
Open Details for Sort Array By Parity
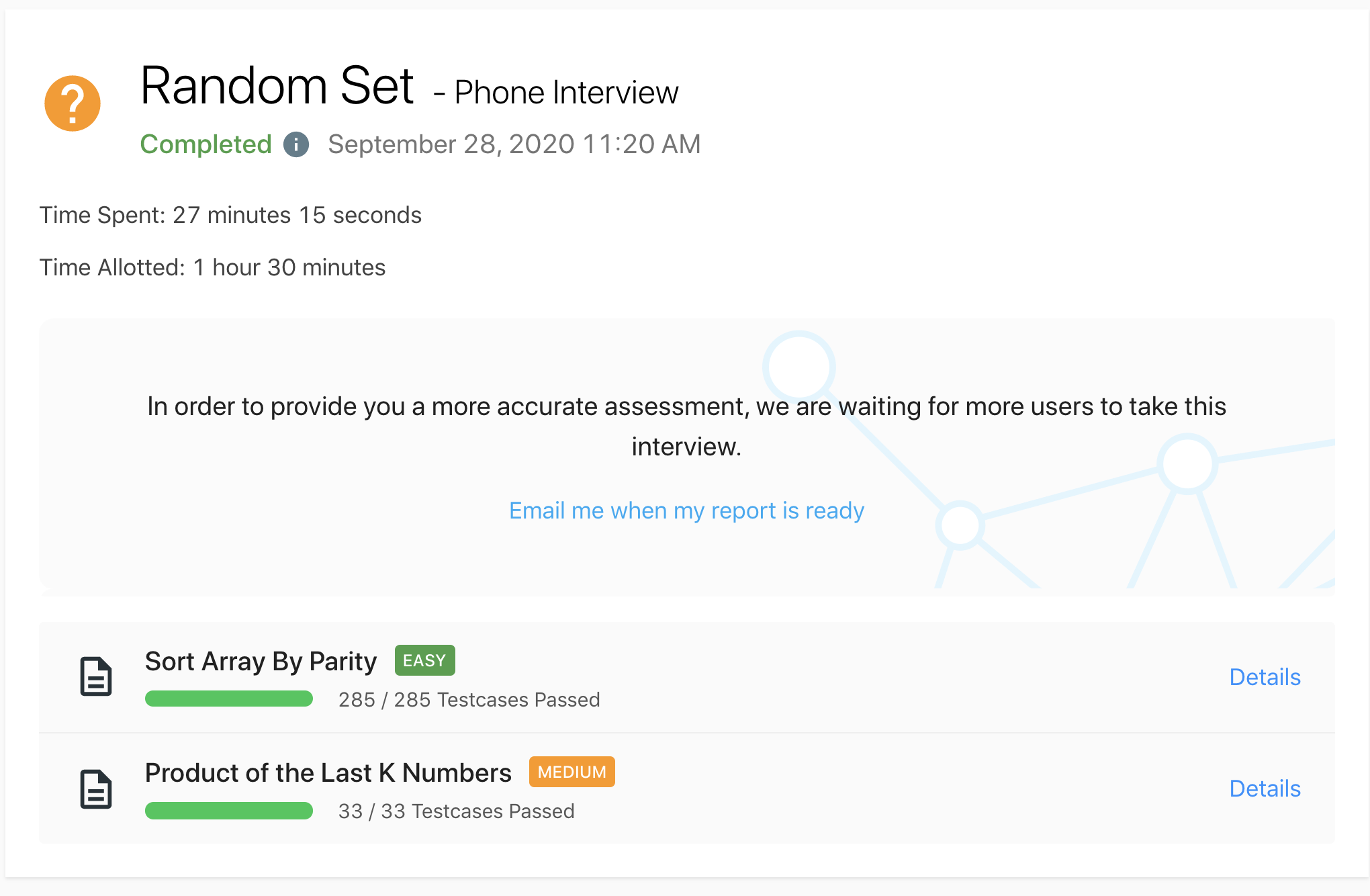(1265, 677)
